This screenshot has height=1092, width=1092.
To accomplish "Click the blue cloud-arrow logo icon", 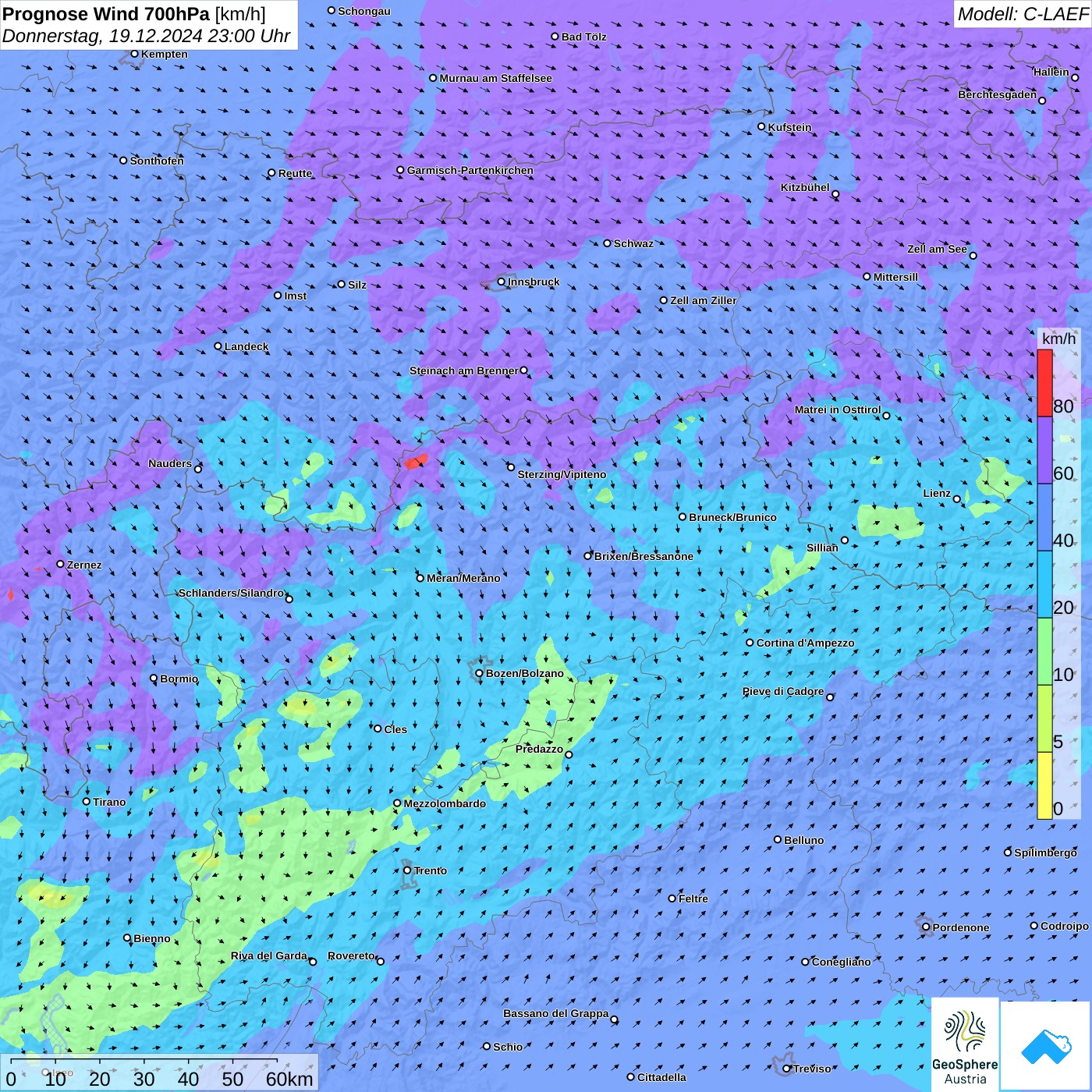I will pyautogui.click(x=1046, y=1047).
